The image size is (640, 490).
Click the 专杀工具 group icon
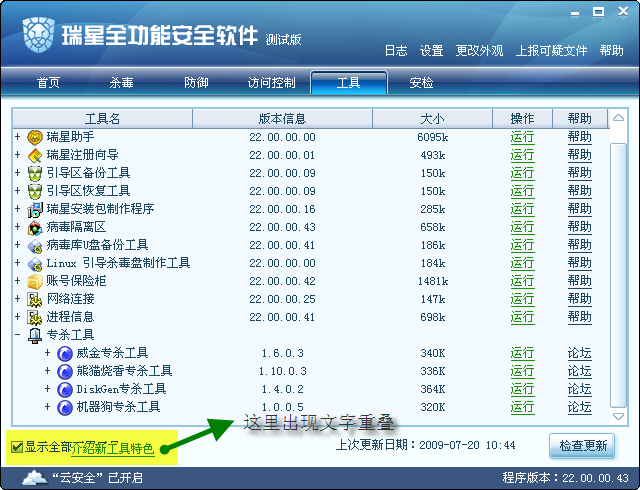35,335
